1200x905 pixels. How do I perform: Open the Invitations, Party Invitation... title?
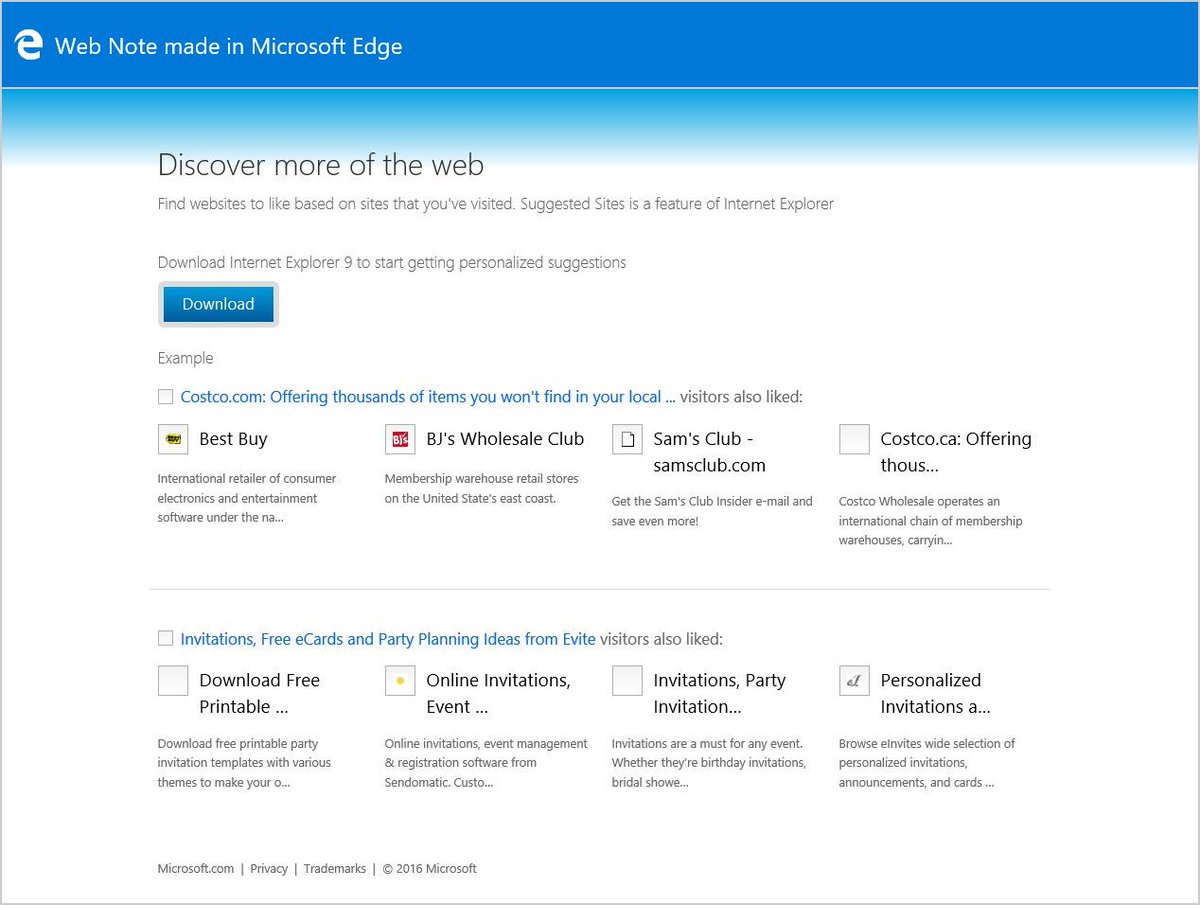point(720,693)
